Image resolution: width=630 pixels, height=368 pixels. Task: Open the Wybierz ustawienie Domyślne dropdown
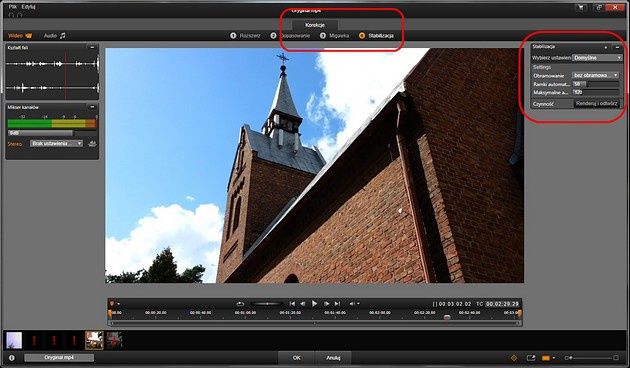pyautogui.click(x=597, y=58)
